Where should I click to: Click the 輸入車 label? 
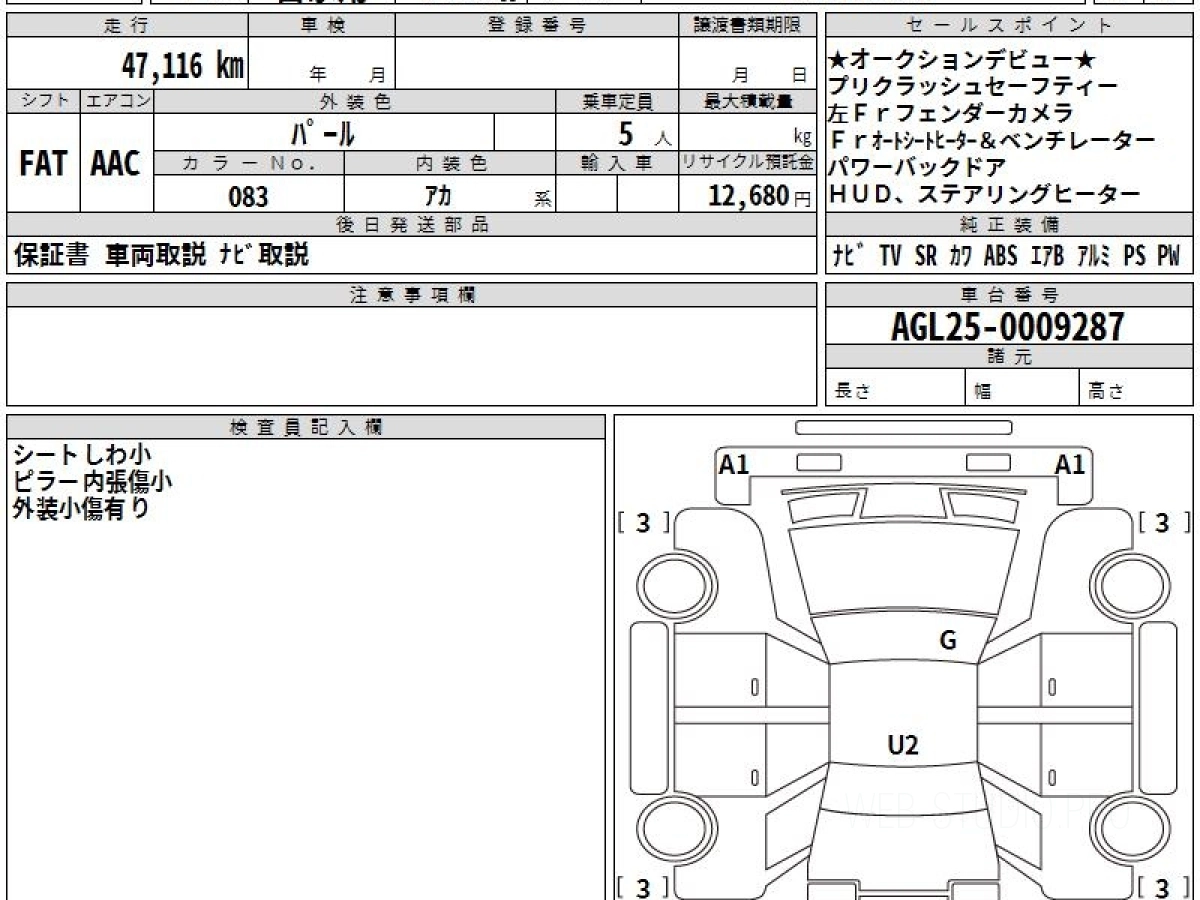coord(616,163)
